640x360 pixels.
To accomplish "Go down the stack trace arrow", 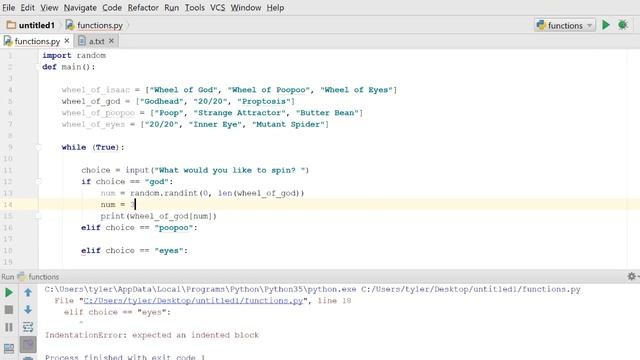I will pyautogui.click(x=28, y=309).
